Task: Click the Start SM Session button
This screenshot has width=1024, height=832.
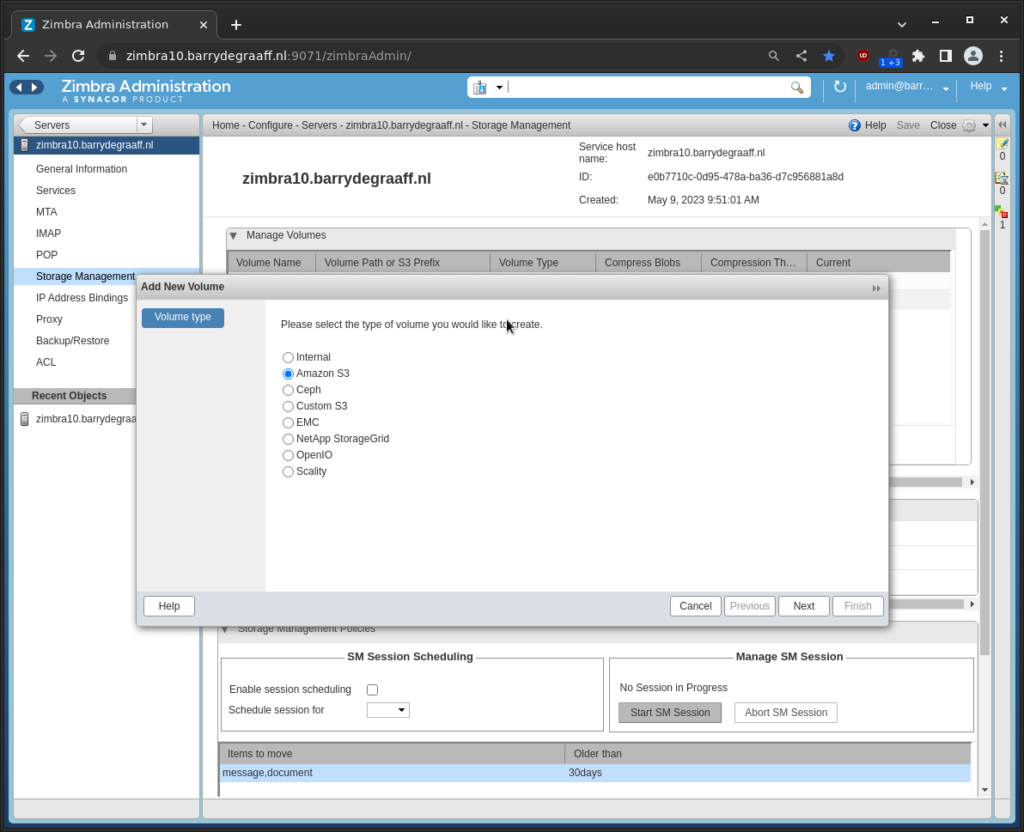Action: point(670,712)
